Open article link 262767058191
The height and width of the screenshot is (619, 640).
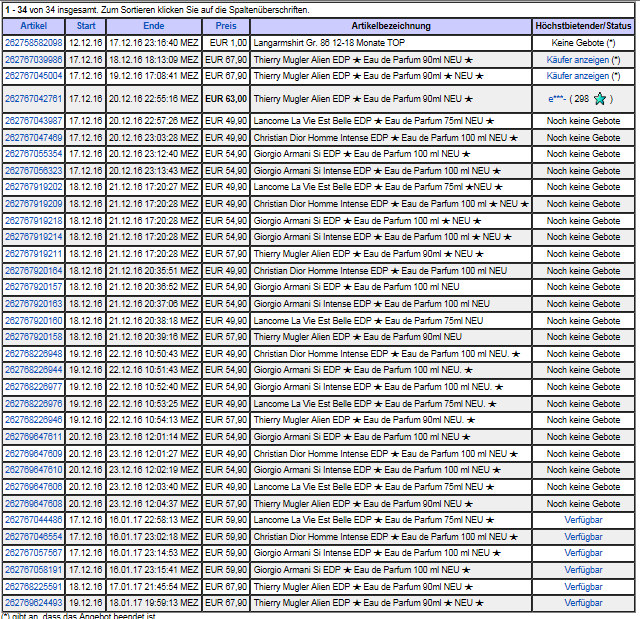tap(33, 570)
